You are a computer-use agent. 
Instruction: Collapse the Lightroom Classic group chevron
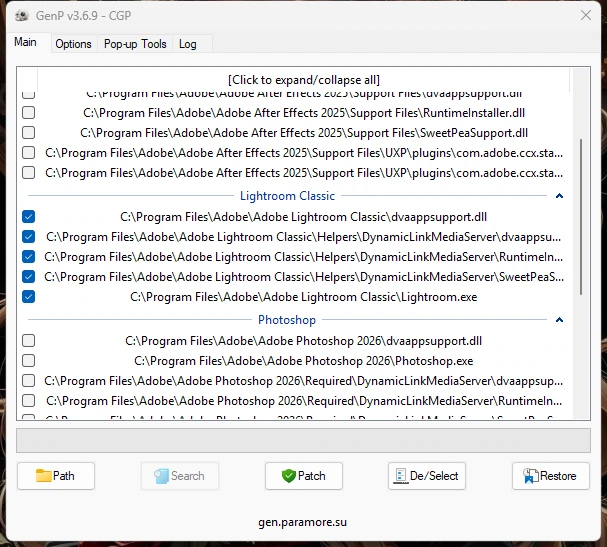pyautogui.click(x=559, y=196)
